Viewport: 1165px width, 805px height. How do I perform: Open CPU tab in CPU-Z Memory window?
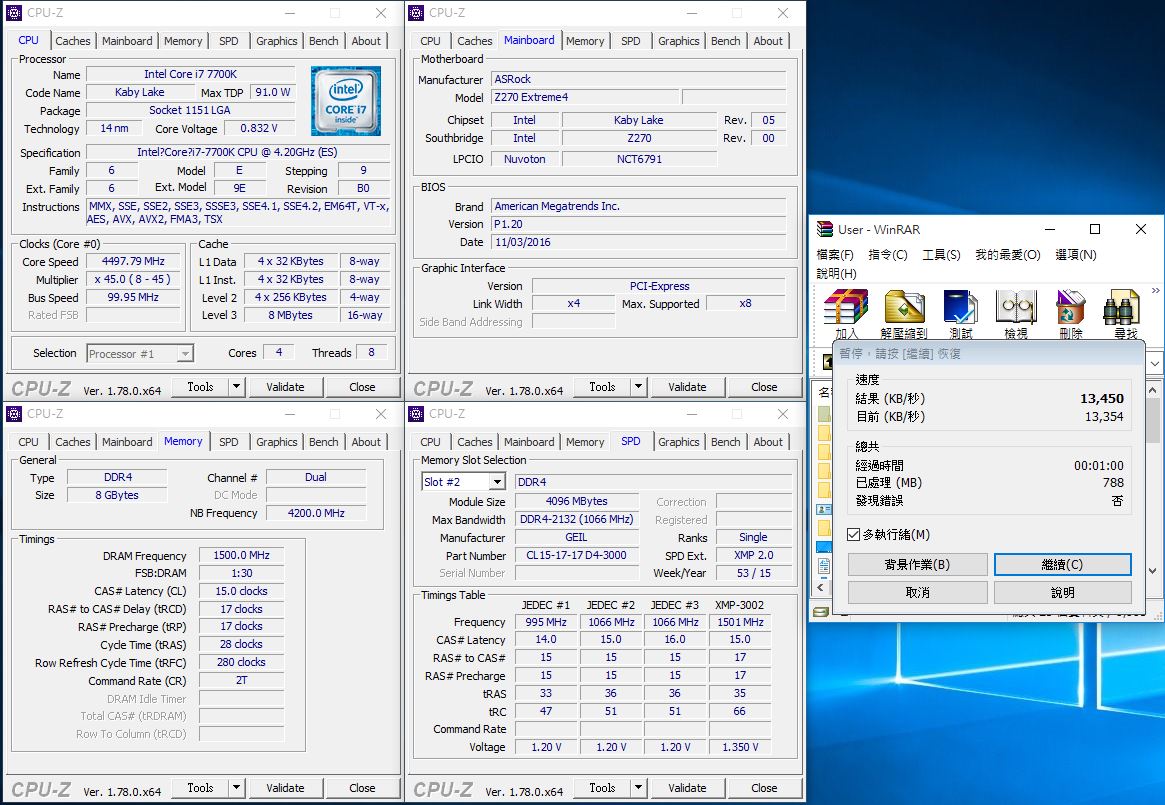(x=28, y=442)
